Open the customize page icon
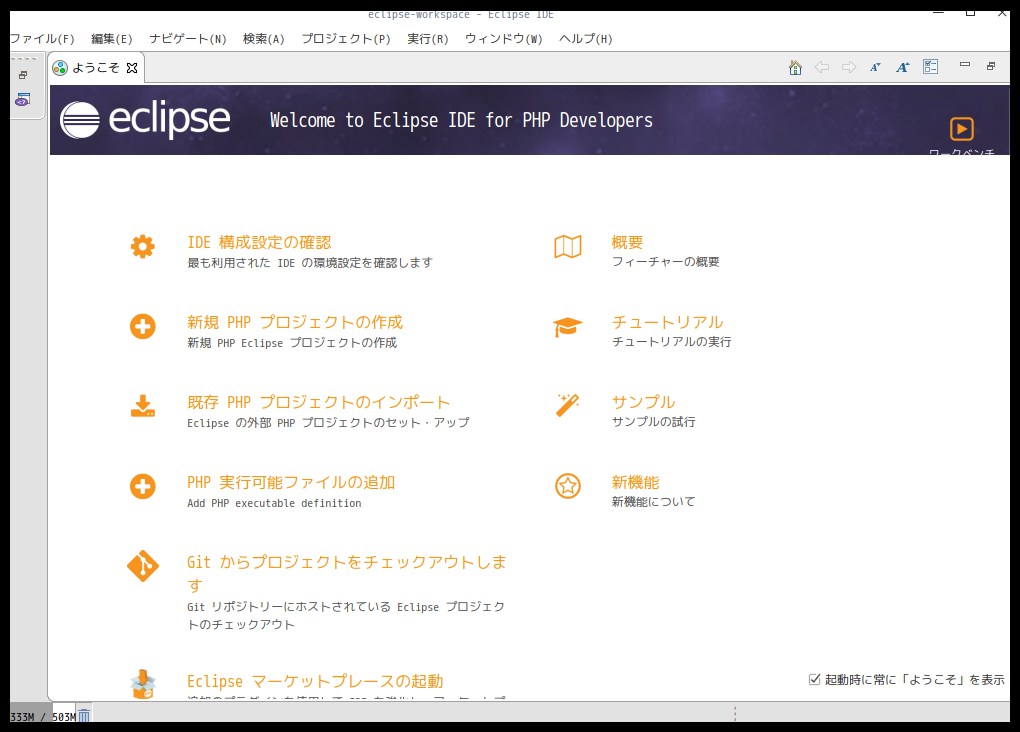The image size is (1020, 732). pos(930,67)
